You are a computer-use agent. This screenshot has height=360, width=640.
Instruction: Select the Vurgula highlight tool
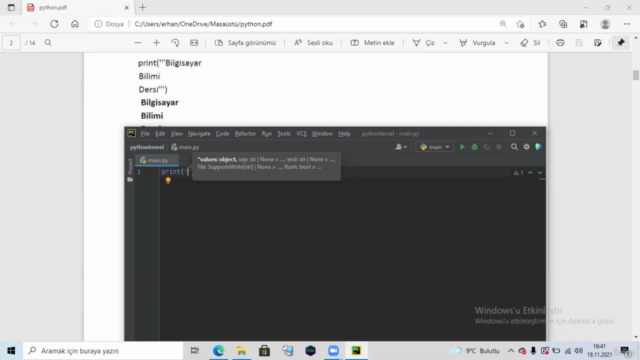click(477, 43)
